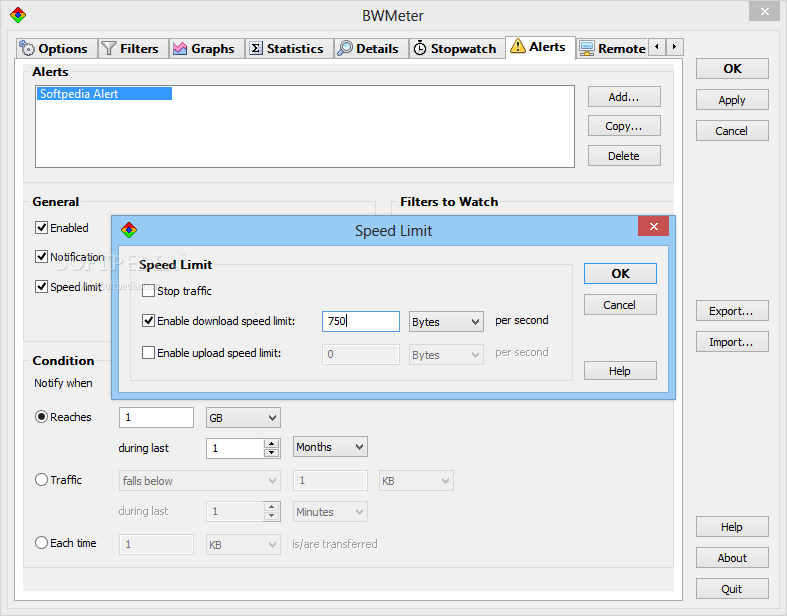Click Cancel in the Speed Limit dialog
Screen dimensions: 787x616
620,305
